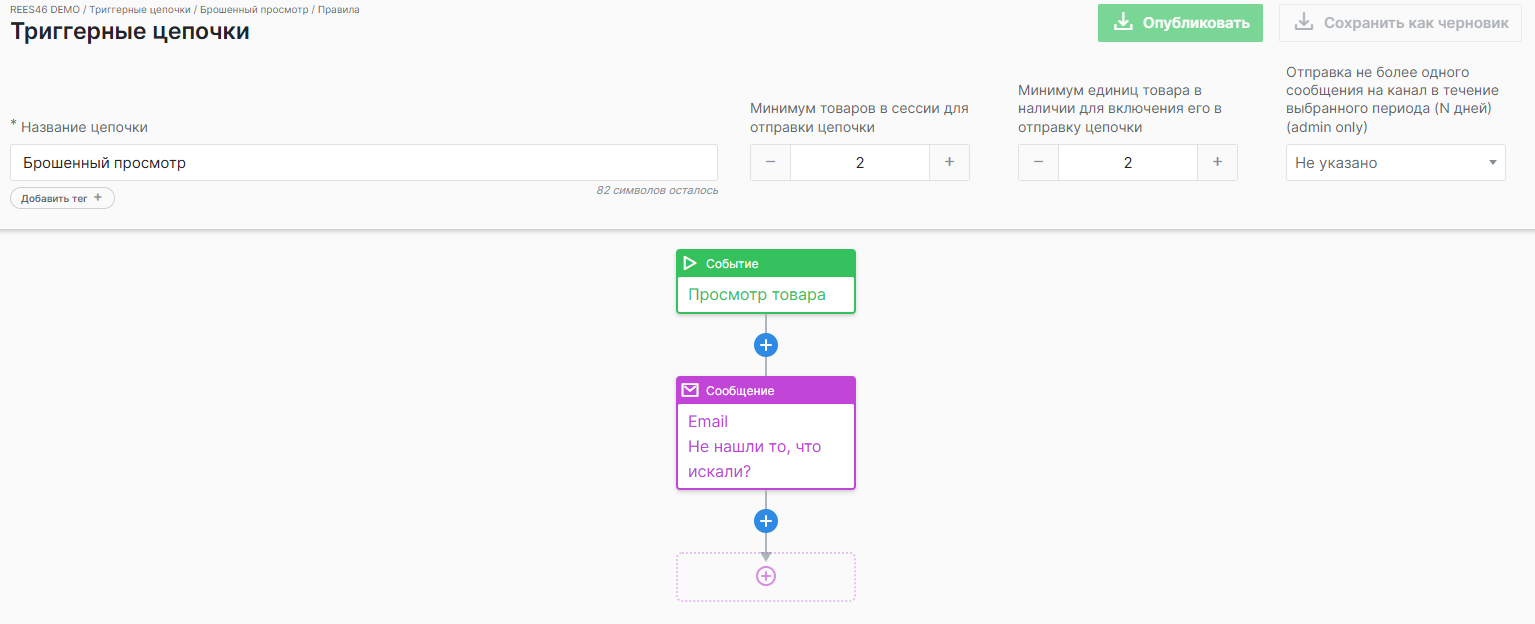Click blue plus below Просмотр товара node

(x=766, y=345)
